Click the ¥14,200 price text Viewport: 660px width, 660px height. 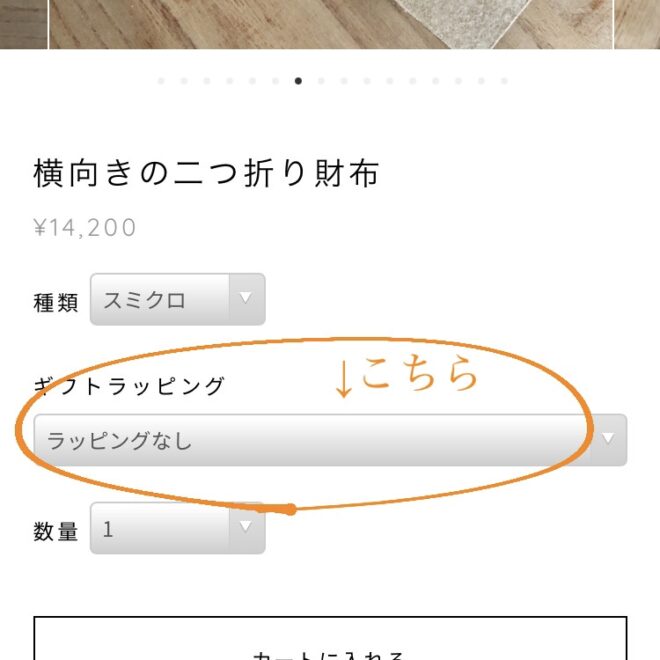[85, 228]
